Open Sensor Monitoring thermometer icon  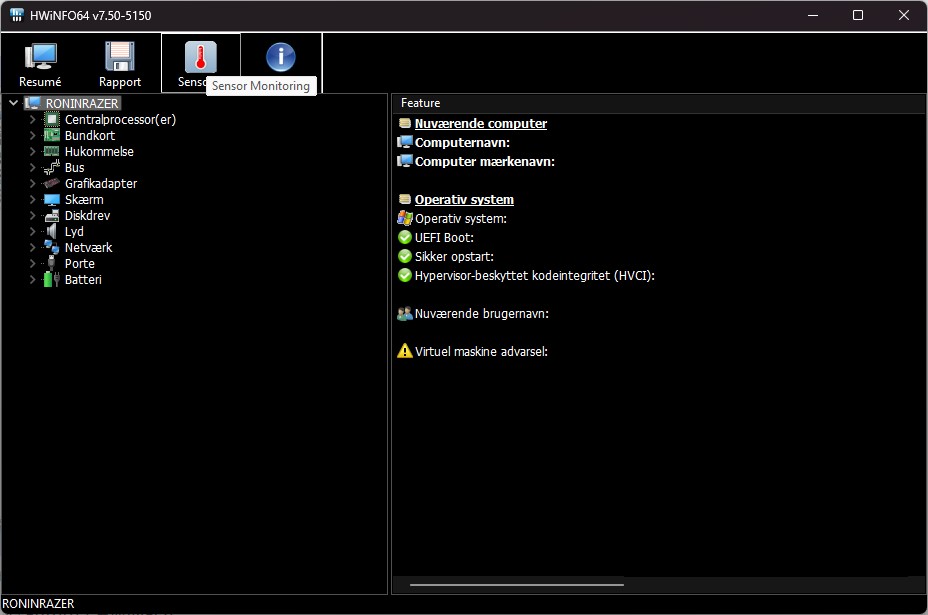pyautogui.click(x=200, y=58)
